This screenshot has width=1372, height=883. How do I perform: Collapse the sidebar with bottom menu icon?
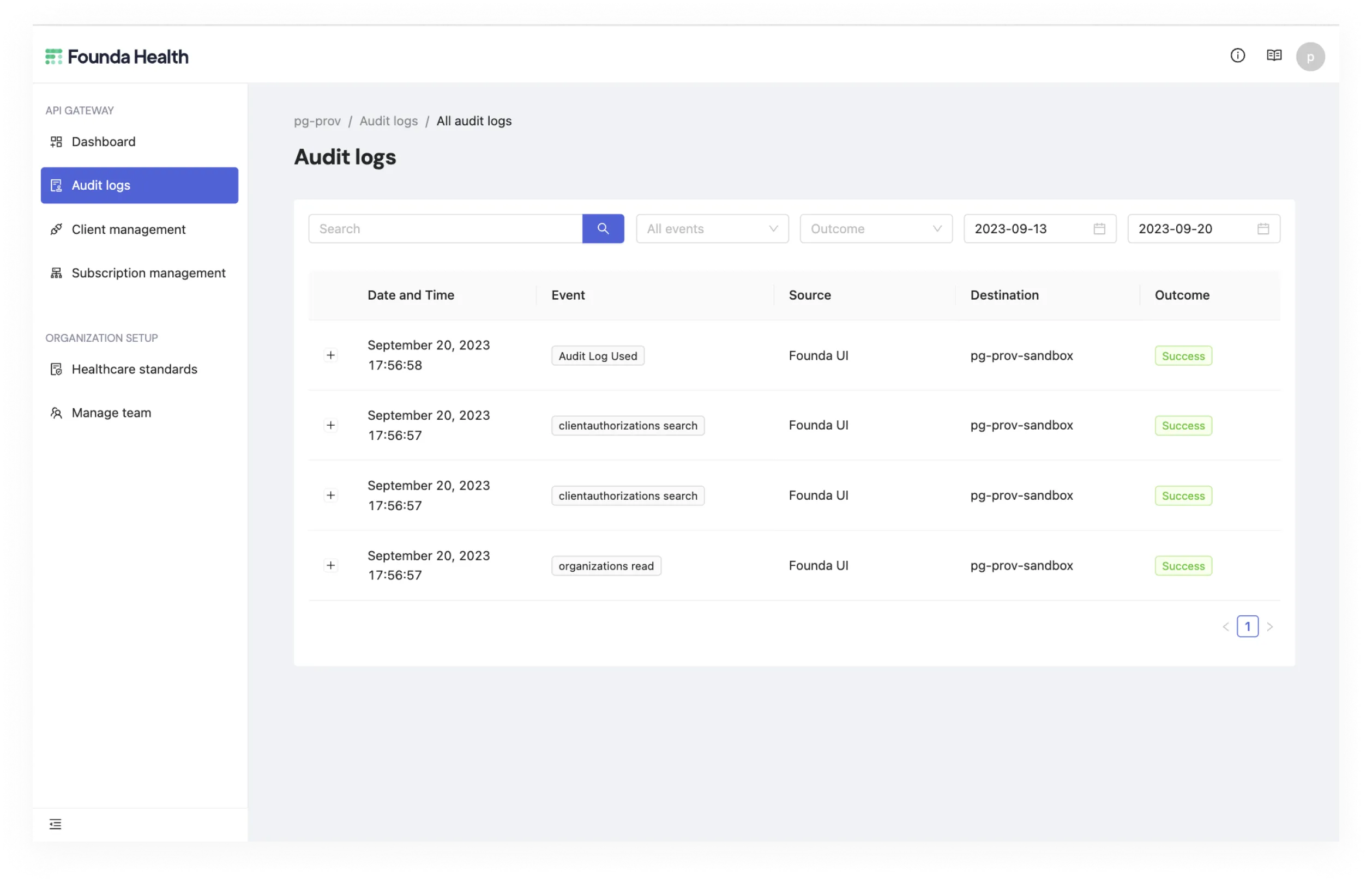55,824
